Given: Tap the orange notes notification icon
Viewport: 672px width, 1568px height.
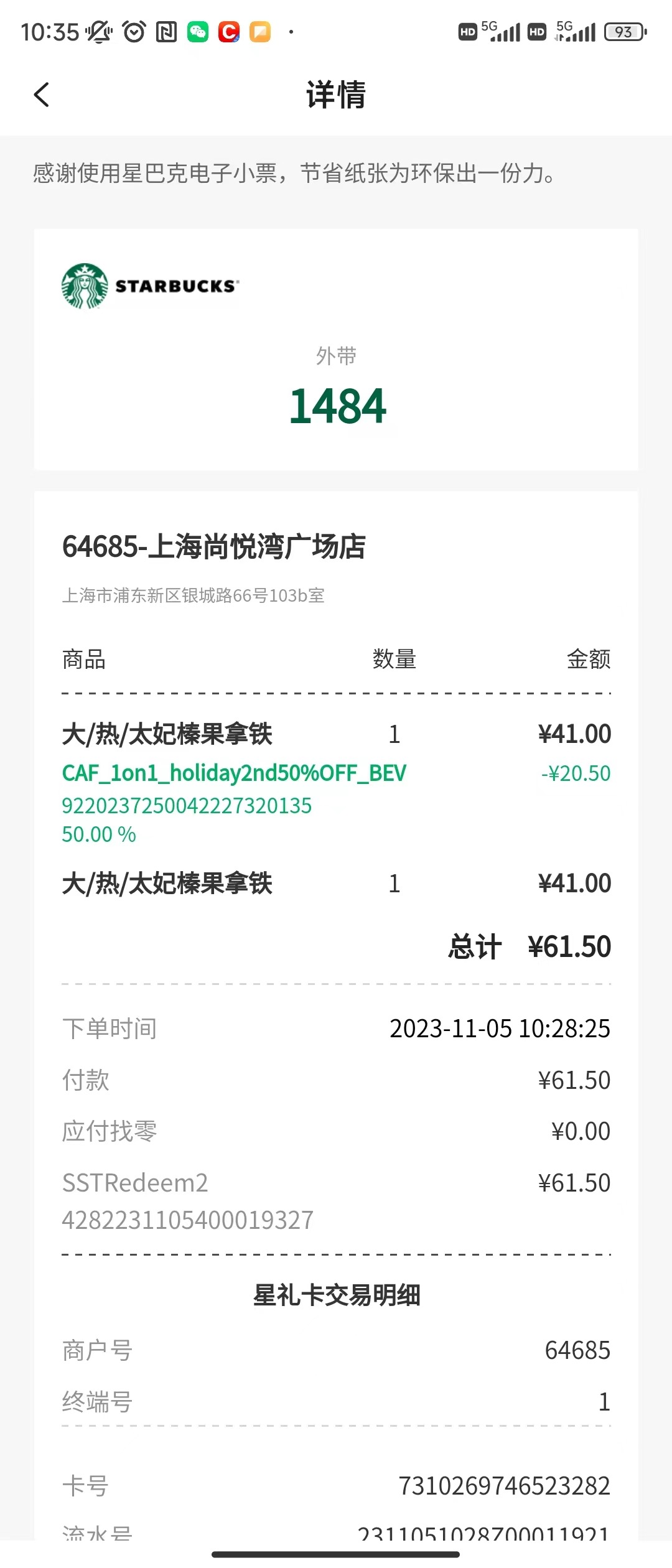Looking at the screenshot, I should pyautogui.click(x=260, y=32).
